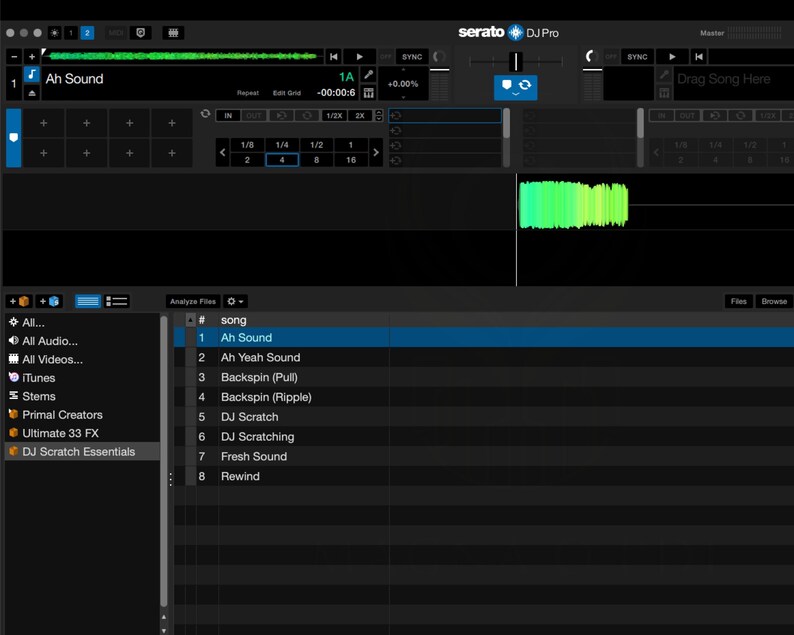794x635 pixels.
Task: Open the gear settings dropdown next to Analyze Files
Action: pos(235,301)
